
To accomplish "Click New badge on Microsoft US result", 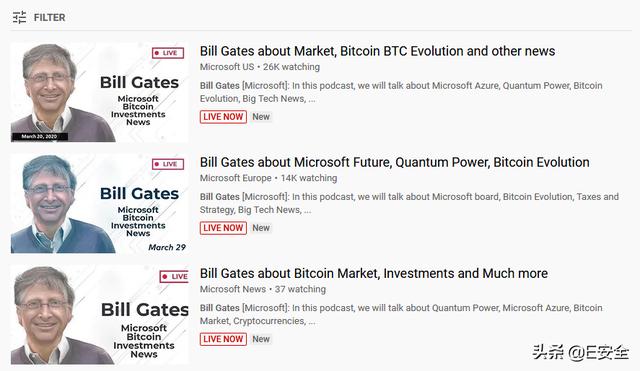I will click(x=261, y=117).
